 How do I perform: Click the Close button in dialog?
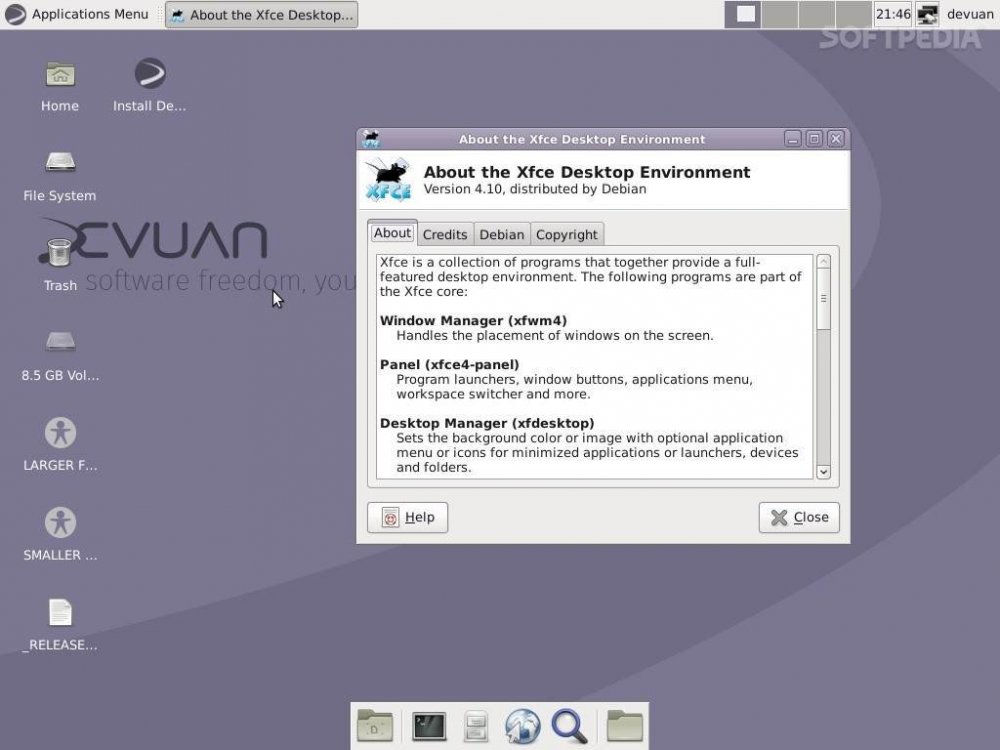799,517
